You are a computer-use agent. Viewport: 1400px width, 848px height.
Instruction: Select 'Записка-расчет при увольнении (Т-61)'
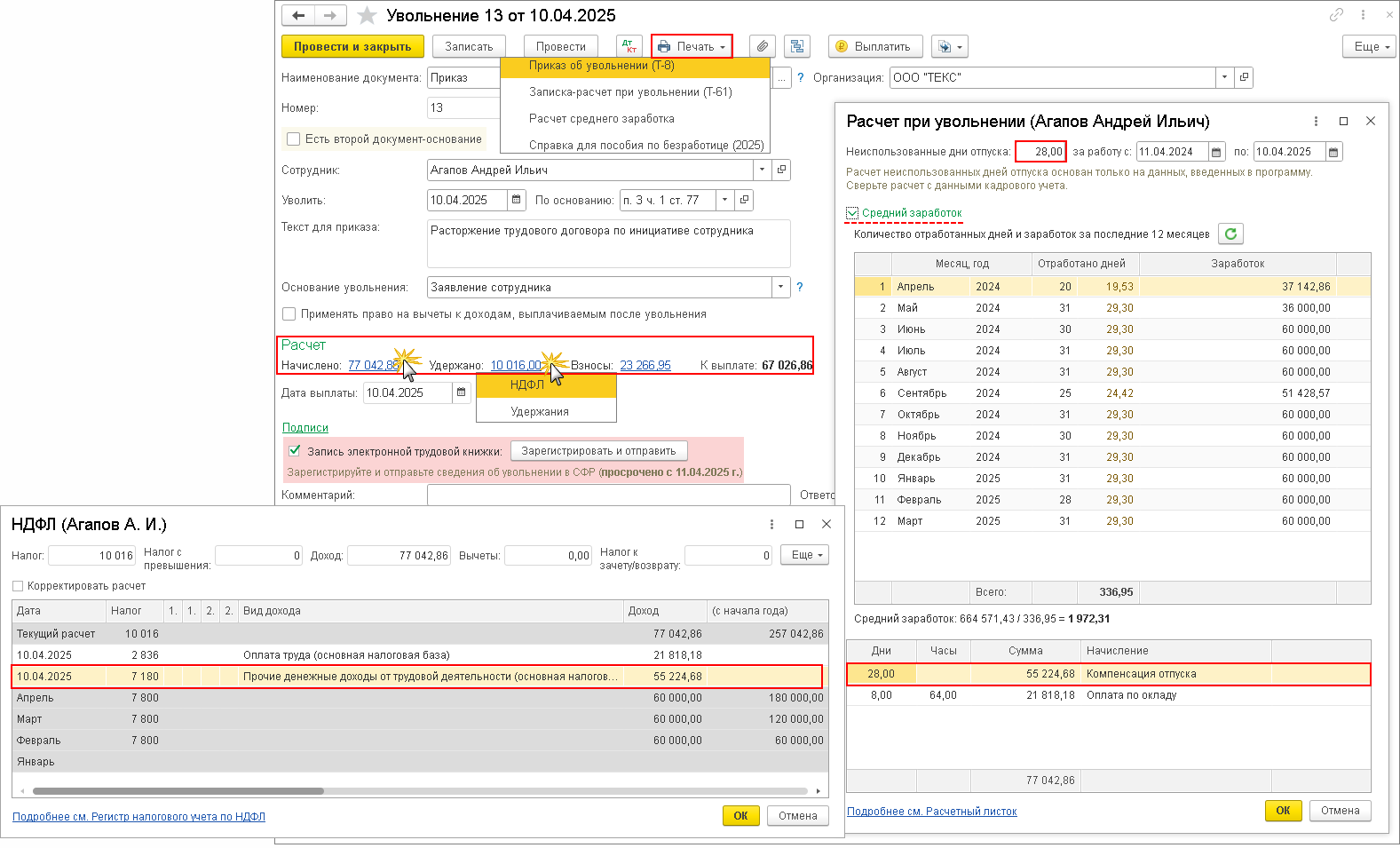tap(630, 91)
